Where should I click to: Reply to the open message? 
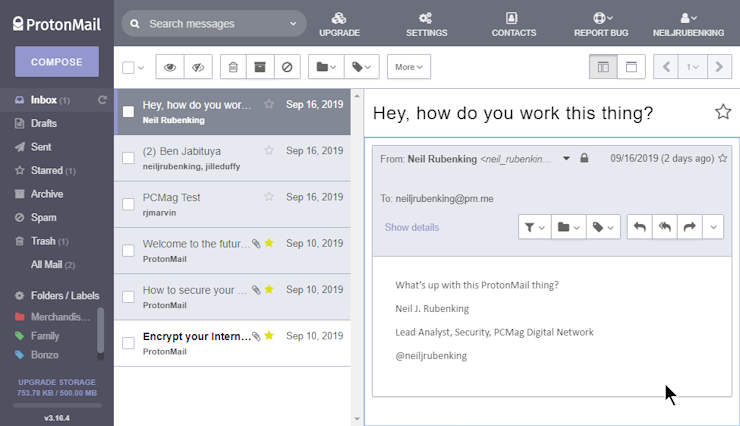click(639, 227)
